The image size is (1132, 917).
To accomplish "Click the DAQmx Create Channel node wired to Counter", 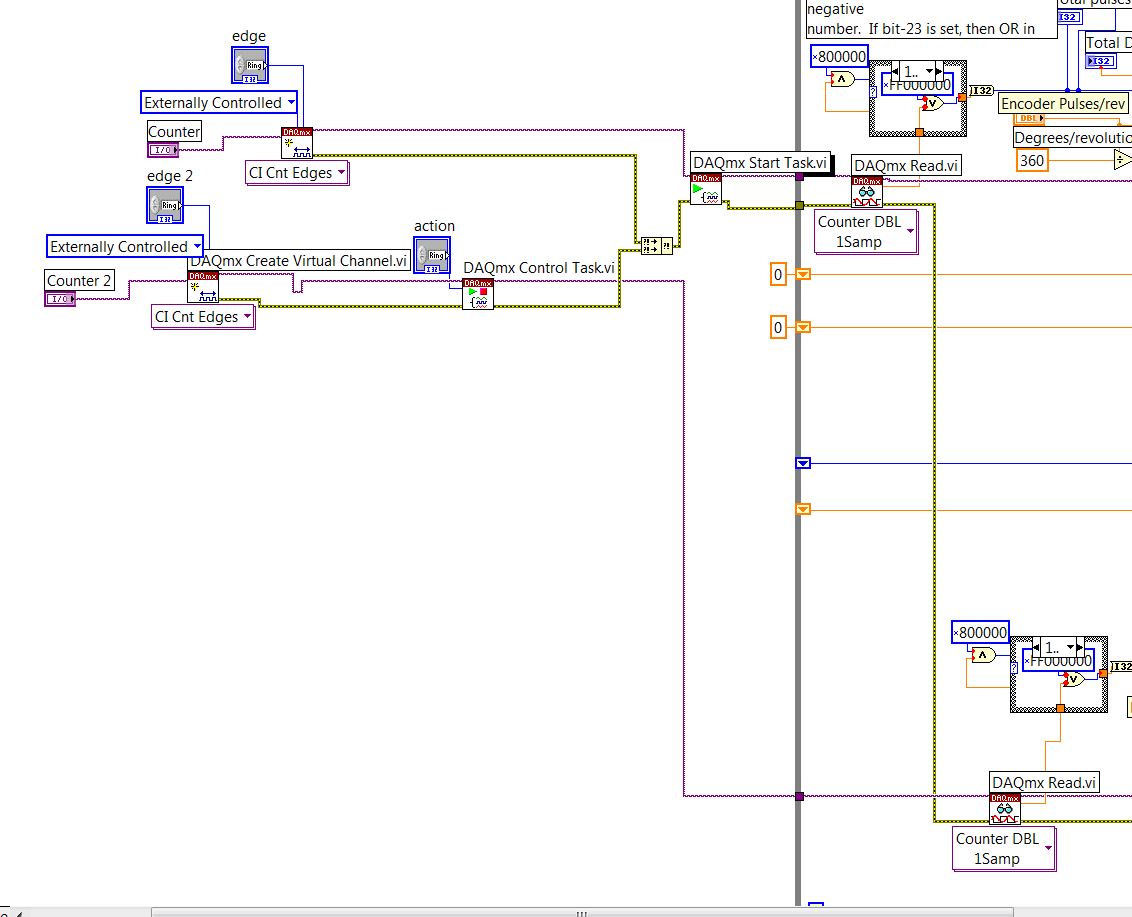I will 297,143.
